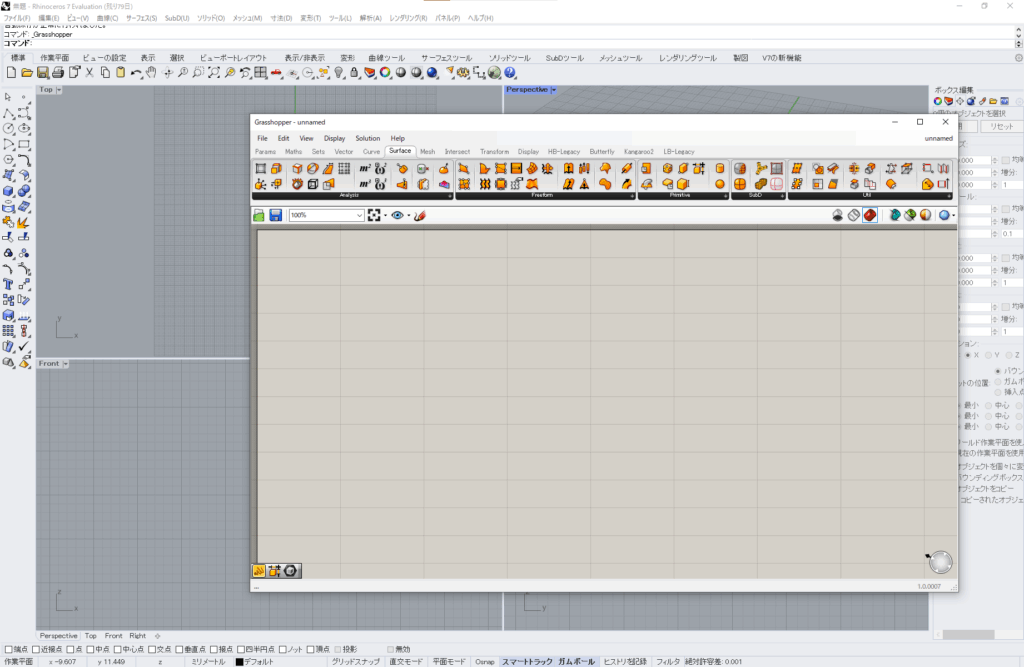The image size is (1024, 667).
Task: Enable the 端点 osnap checkbox
Action: (x=9, y=649)
